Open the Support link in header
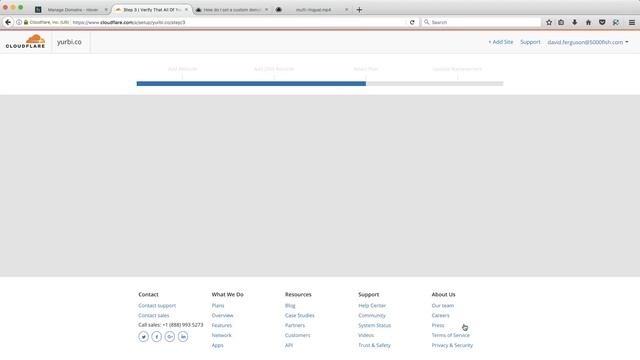640x360 pixels. coord(530,42)
